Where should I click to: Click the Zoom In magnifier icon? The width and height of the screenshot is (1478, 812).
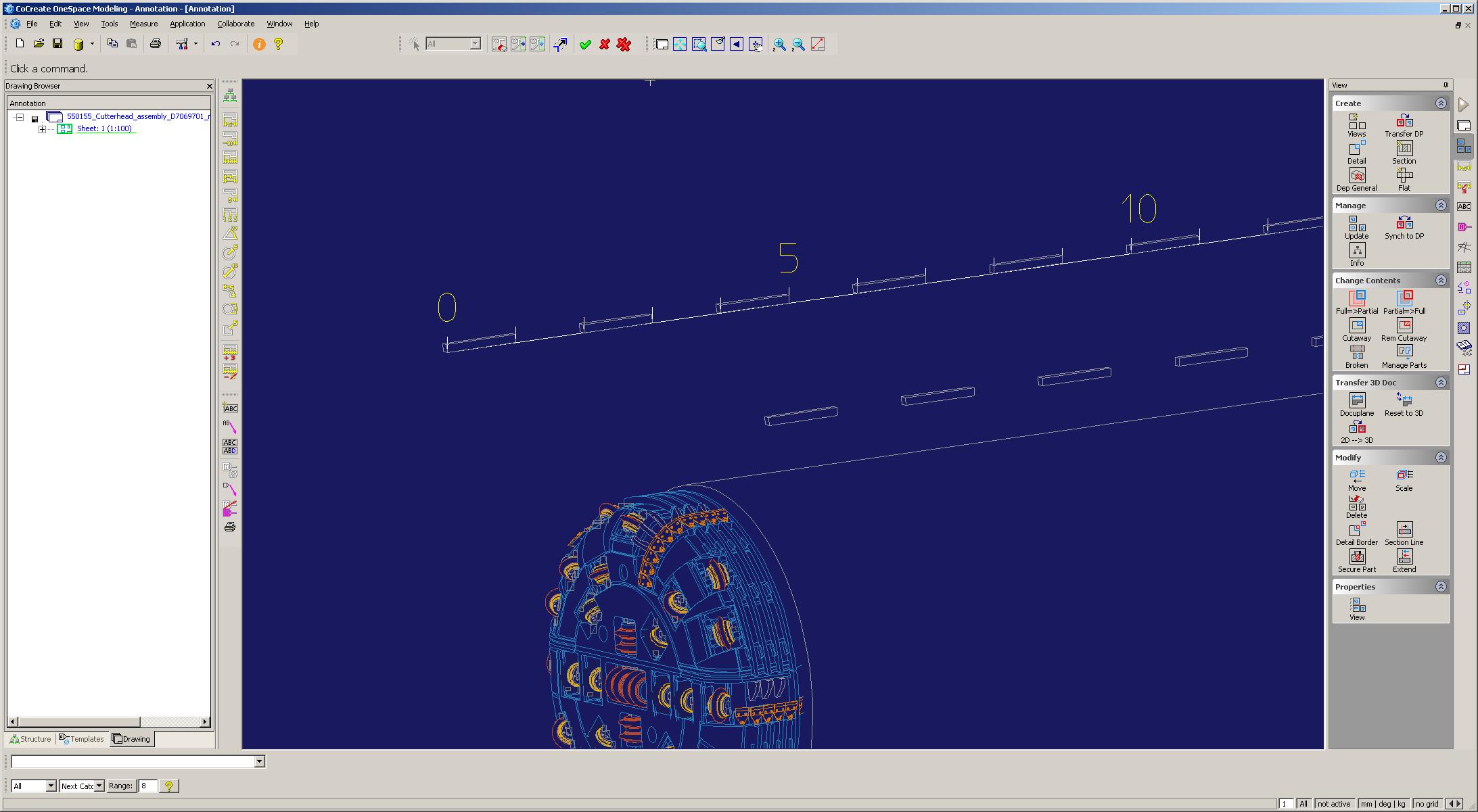coord(779,45)
